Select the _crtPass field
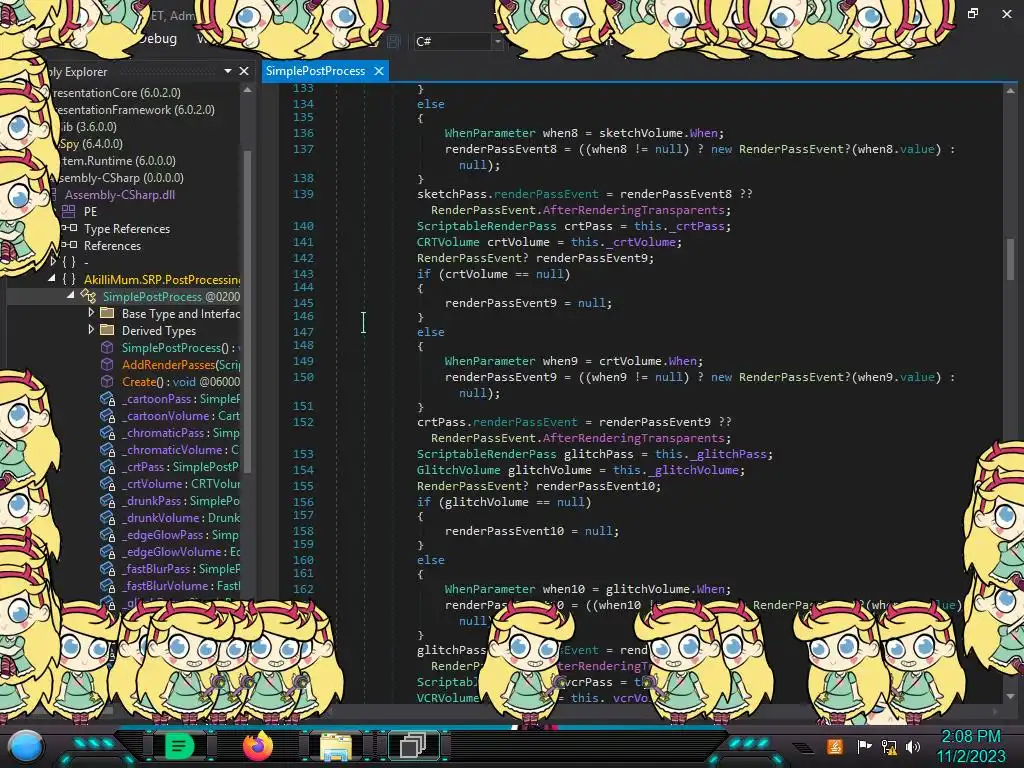1024x768 pixels. tap(181, 466)
